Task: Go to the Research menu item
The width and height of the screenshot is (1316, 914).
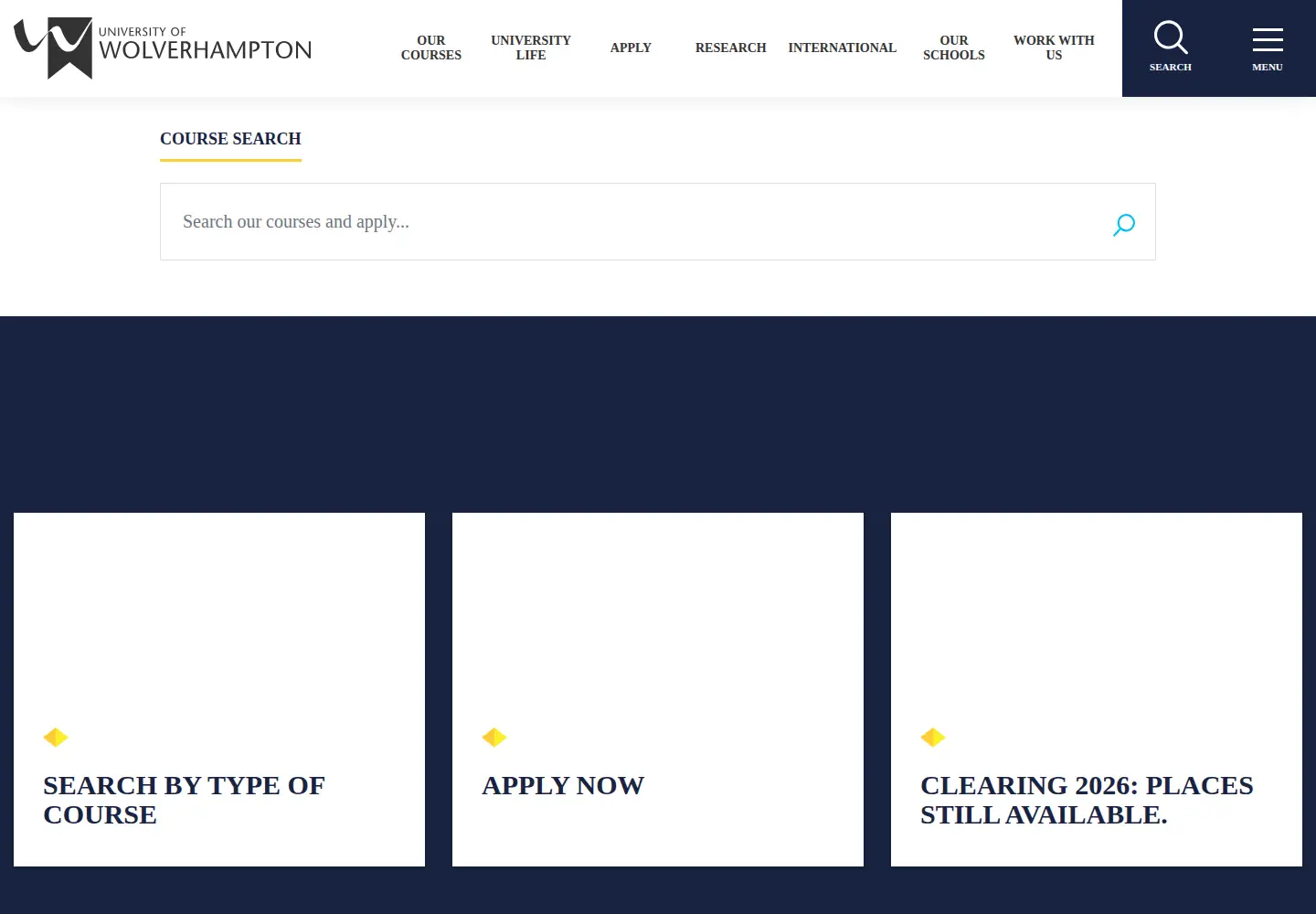Action: click(731, 48)
